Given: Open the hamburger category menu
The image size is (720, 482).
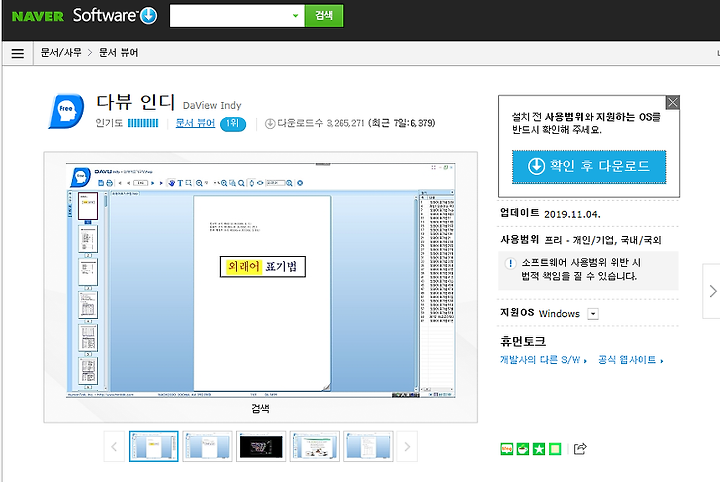Looking at the screenshot, I should click(x=17, y=53).
